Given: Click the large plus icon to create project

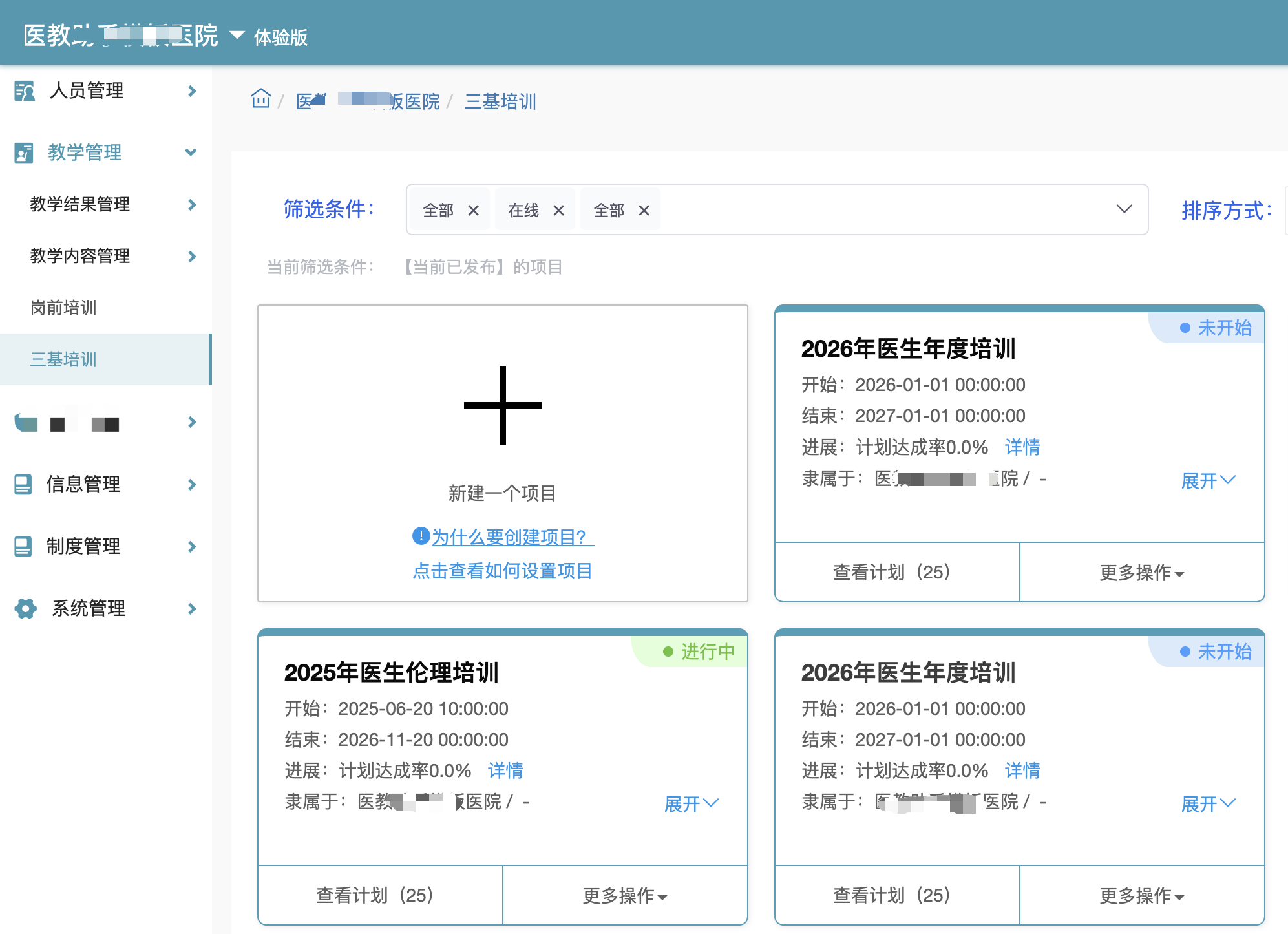Looking at the screenshot, I should click(x=502, y=405).
